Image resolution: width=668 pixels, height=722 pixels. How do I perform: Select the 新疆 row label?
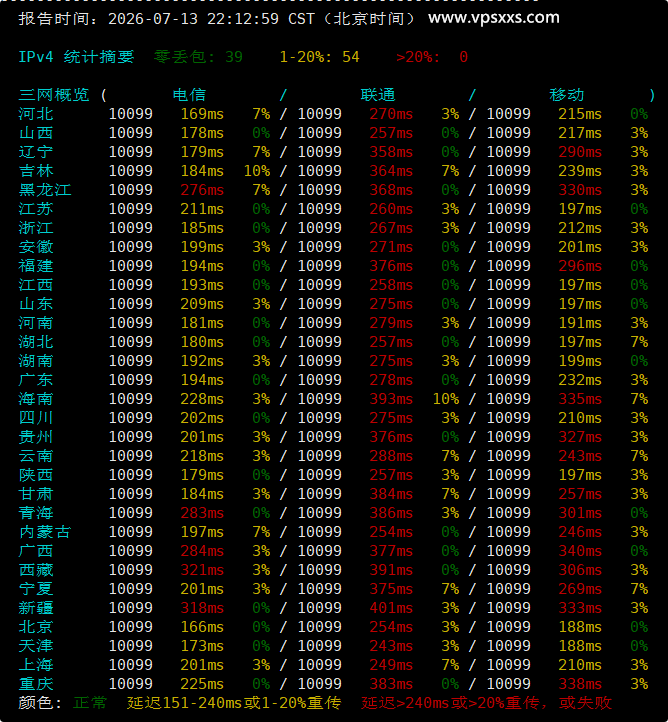[36, 608]
